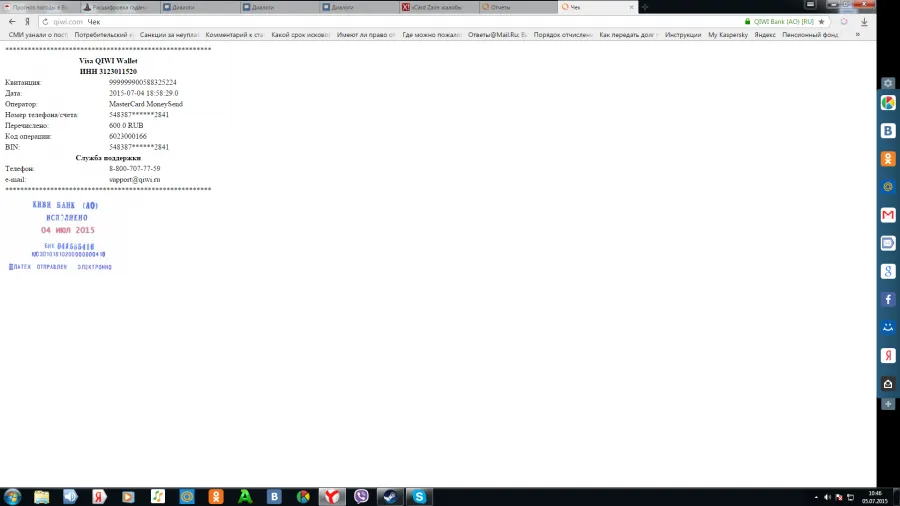Click the system tray volume icon
The width and height of the screenshot is (900, 506).
tap(827, 497)
